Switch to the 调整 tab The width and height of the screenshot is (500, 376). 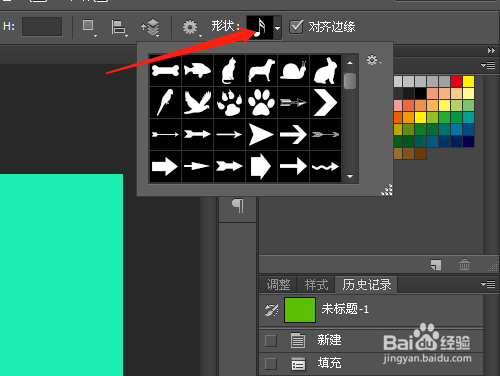(x=278, y=285)
